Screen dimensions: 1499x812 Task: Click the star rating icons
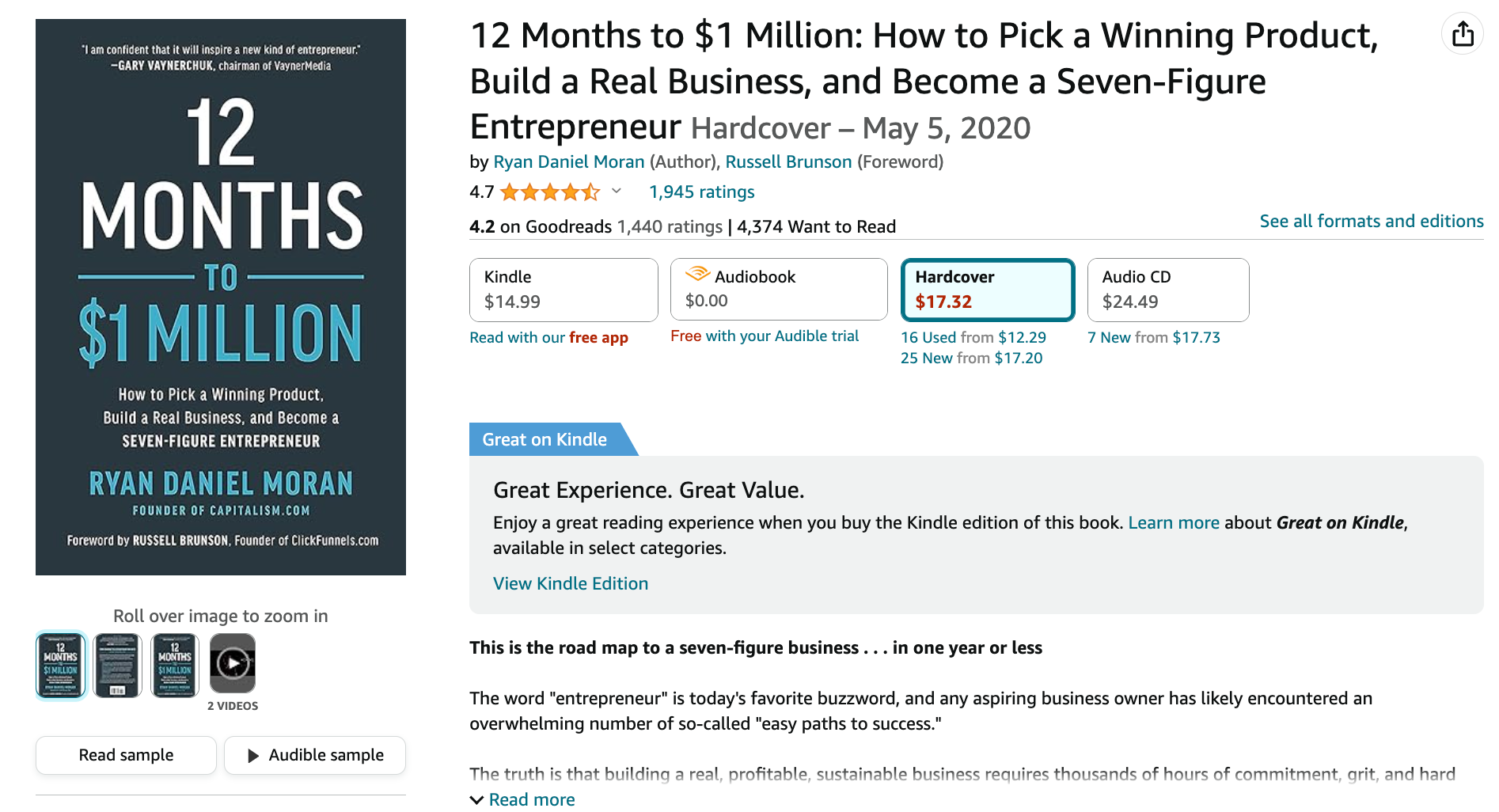[550, 192]
